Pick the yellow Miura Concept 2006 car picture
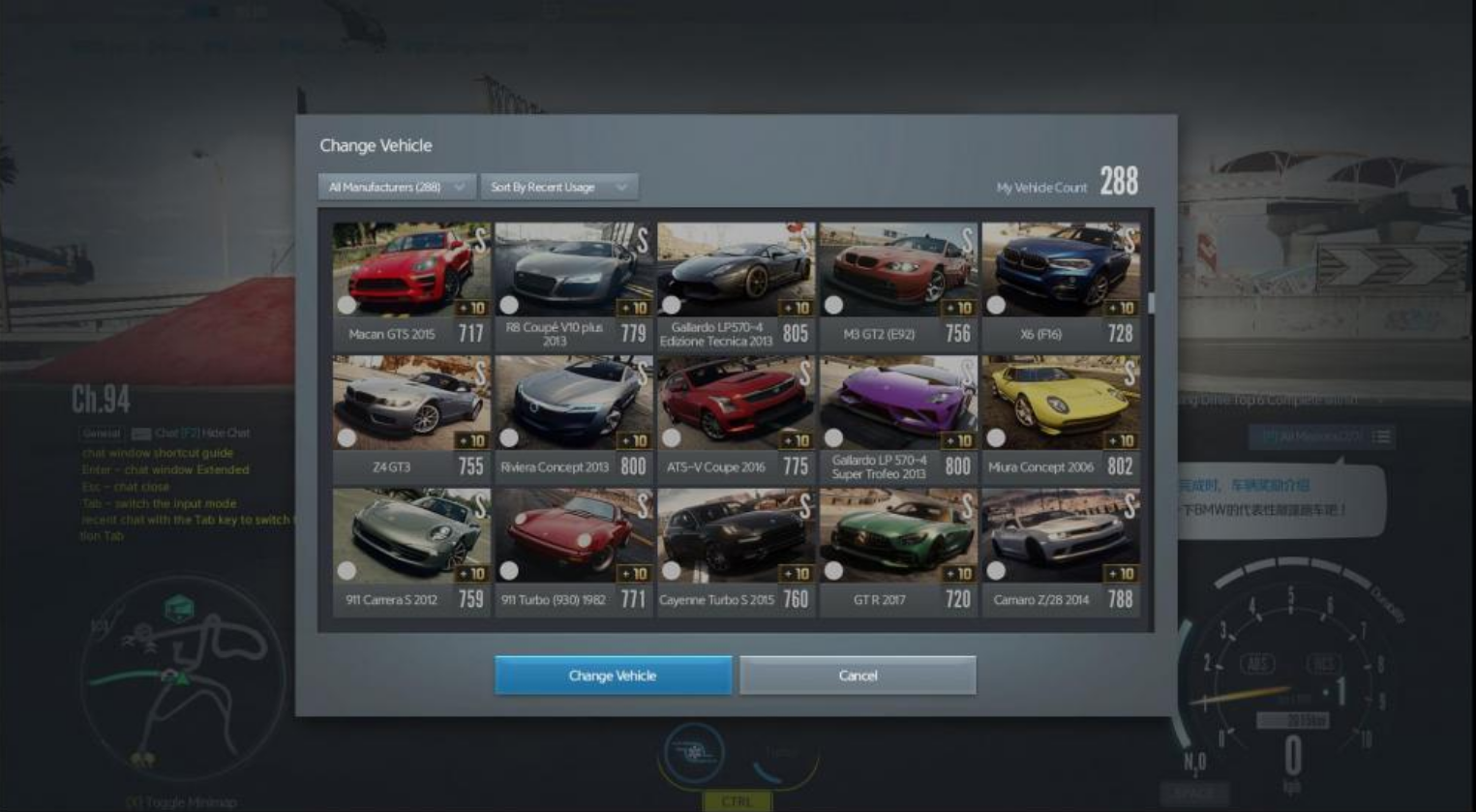This screenshot has height=812, width=1476. pos(1061,403)
